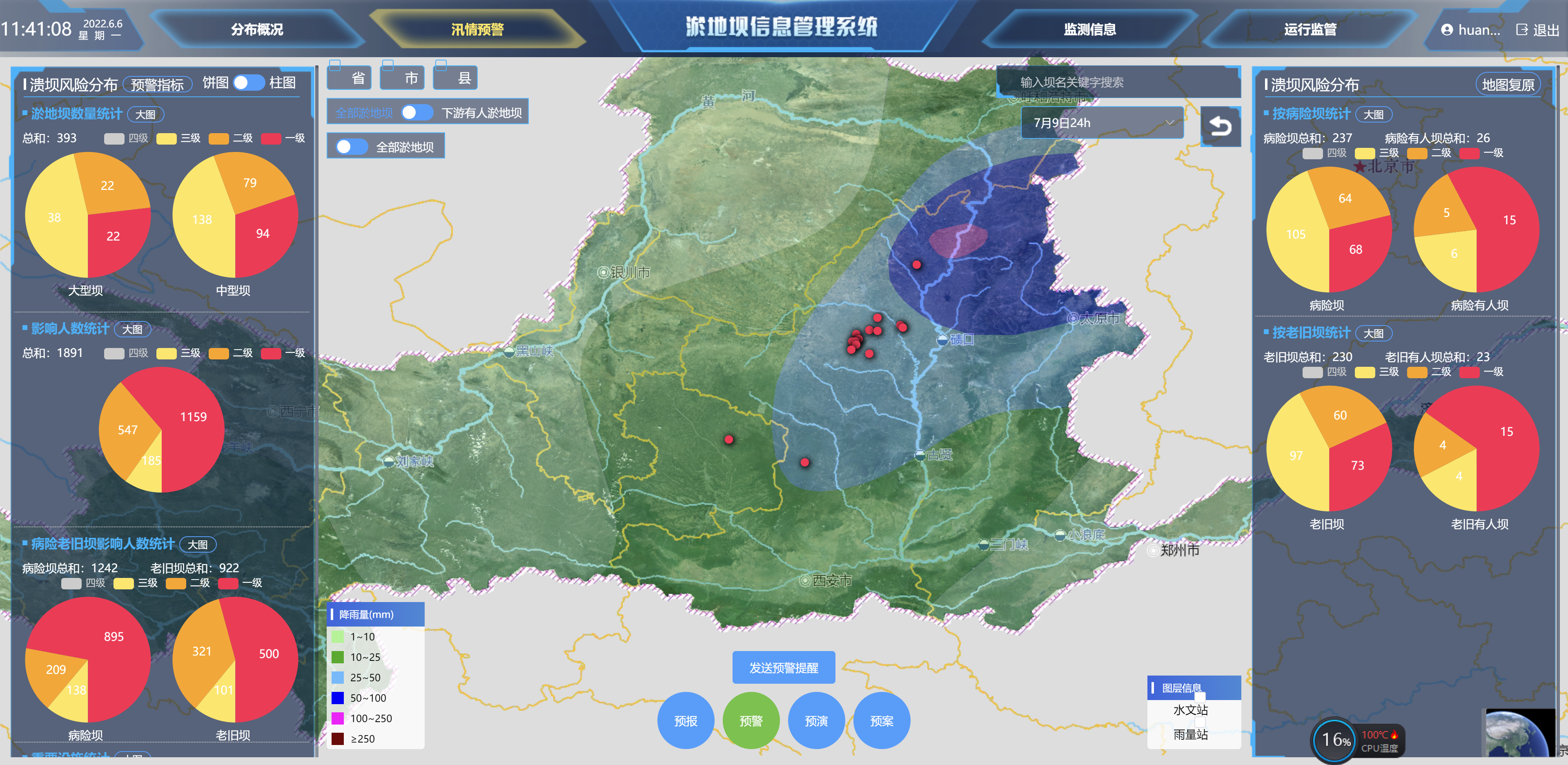Screen dimensions: 1568x765
Task: Expand 按老旧坝统计 with its 大图 button
Action: tap(1373, 334)
